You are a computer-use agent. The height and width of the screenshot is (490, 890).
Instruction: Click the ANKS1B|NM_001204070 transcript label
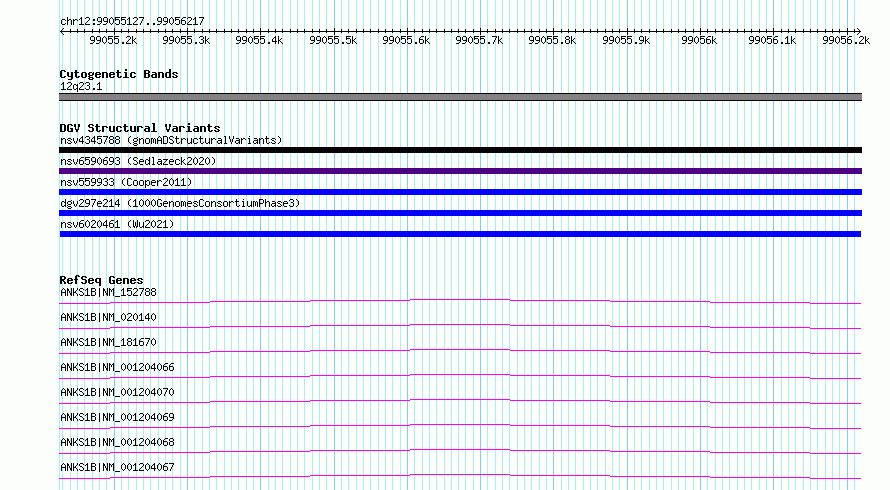pos(117,392)
